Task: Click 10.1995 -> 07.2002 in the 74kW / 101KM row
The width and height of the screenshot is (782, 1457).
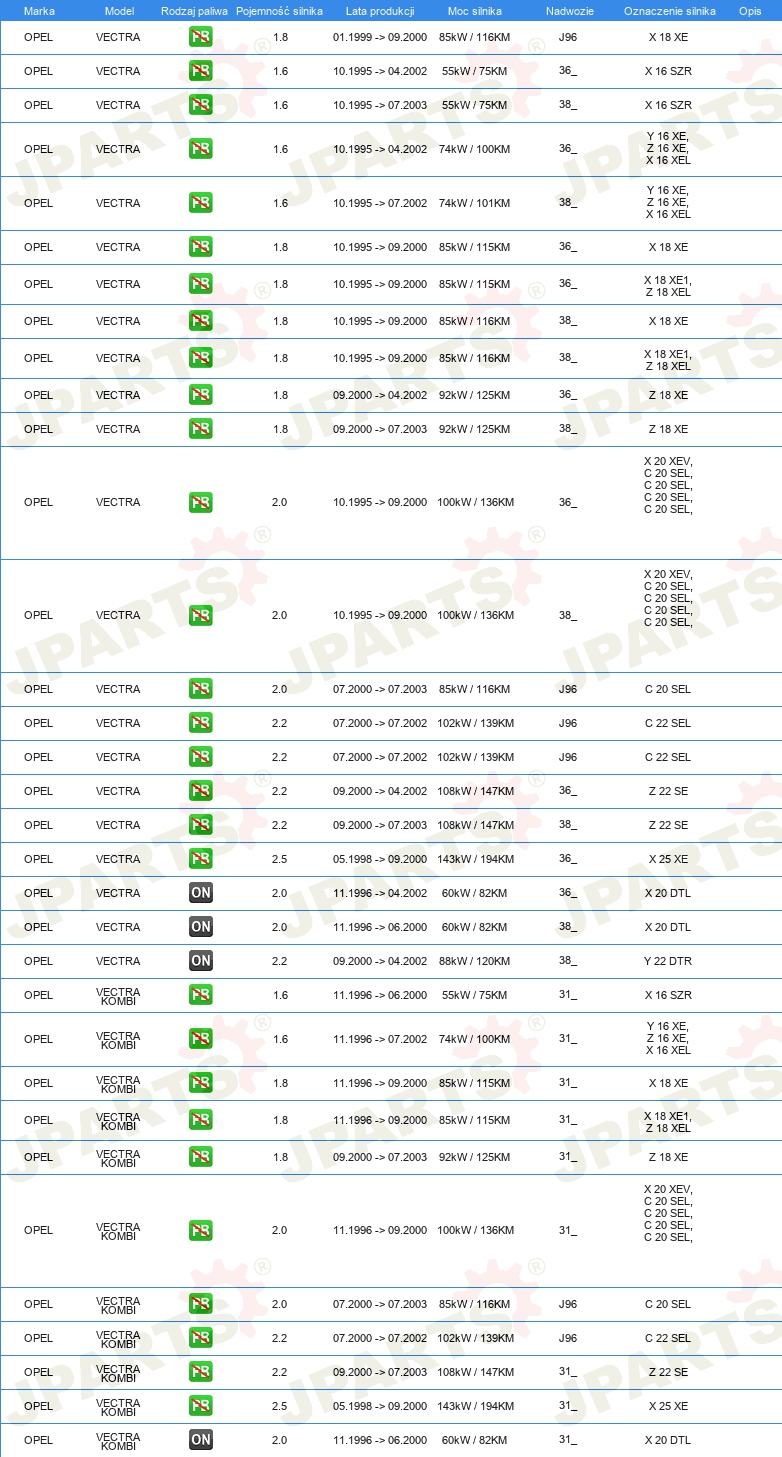Action: point(380,203)
